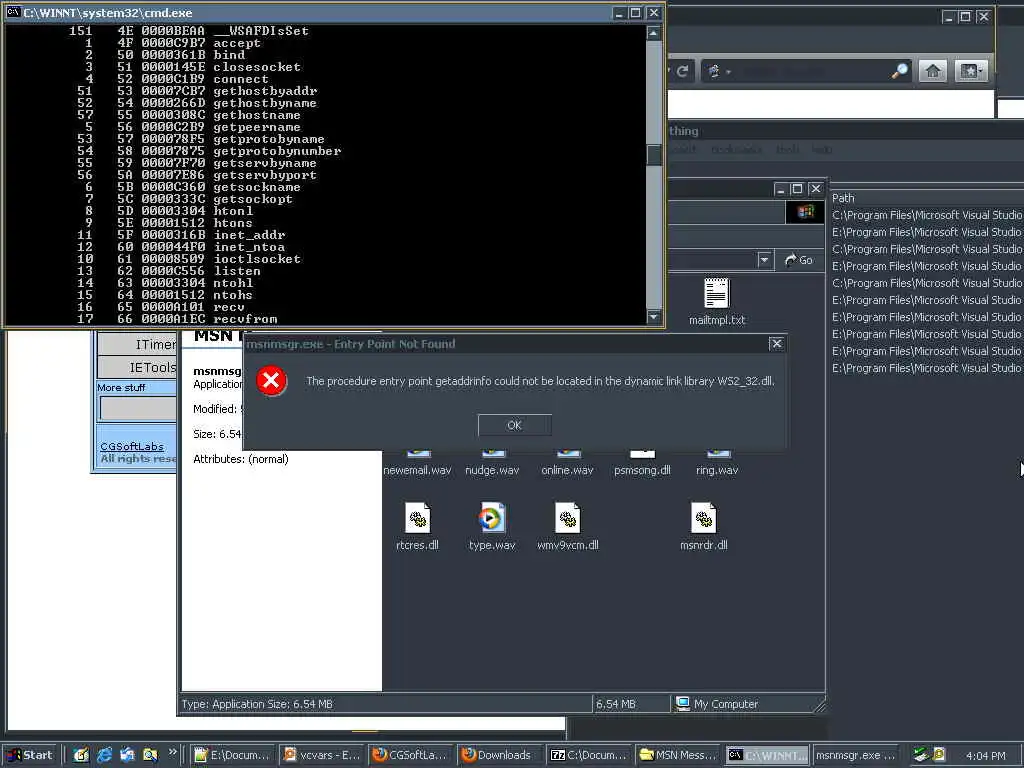Click the Start button
The height and width of the screenshot is (768, 1024).
[30, 755]
